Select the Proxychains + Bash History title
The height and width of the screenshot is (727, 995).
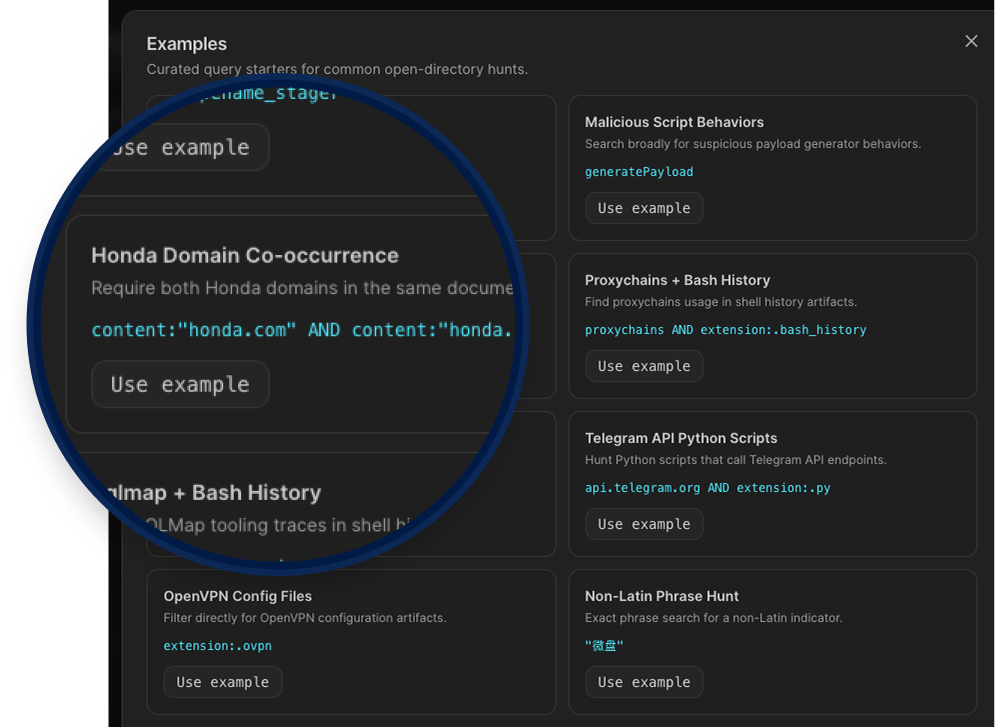(677, 280)
